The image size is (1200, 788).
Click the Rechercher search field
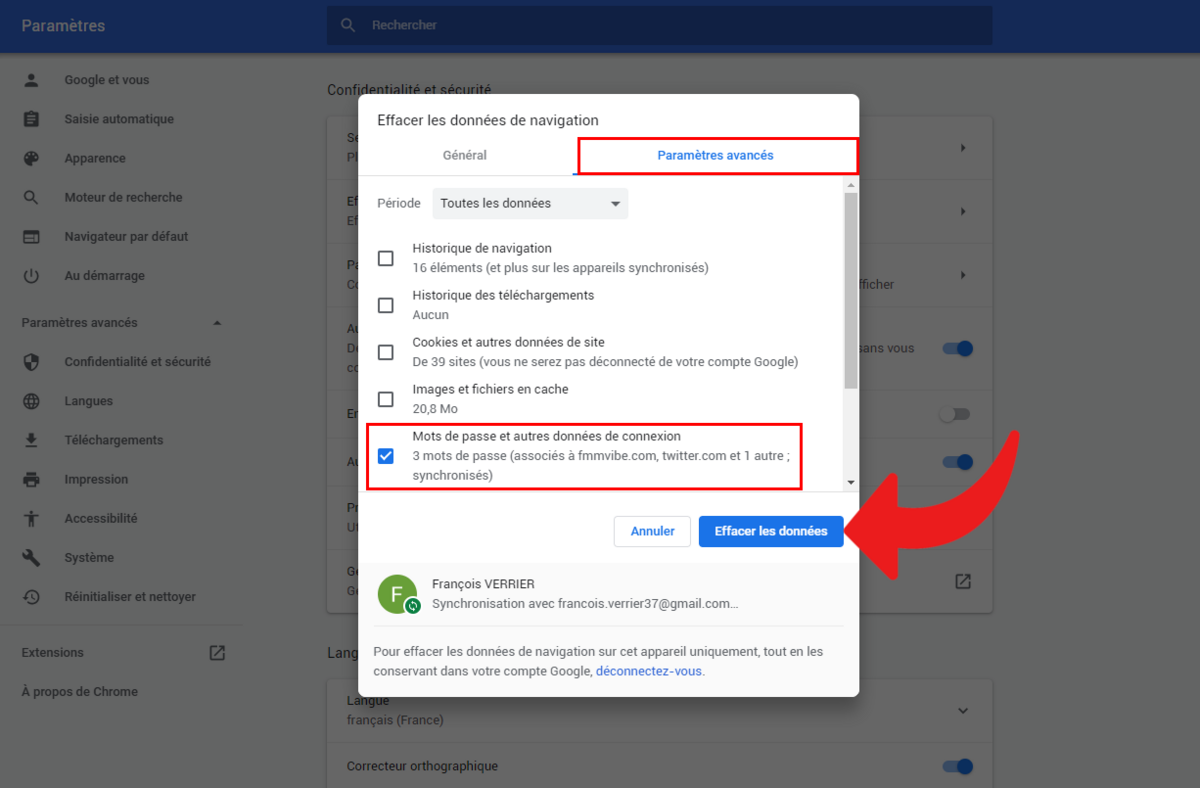tap(659, 25)
